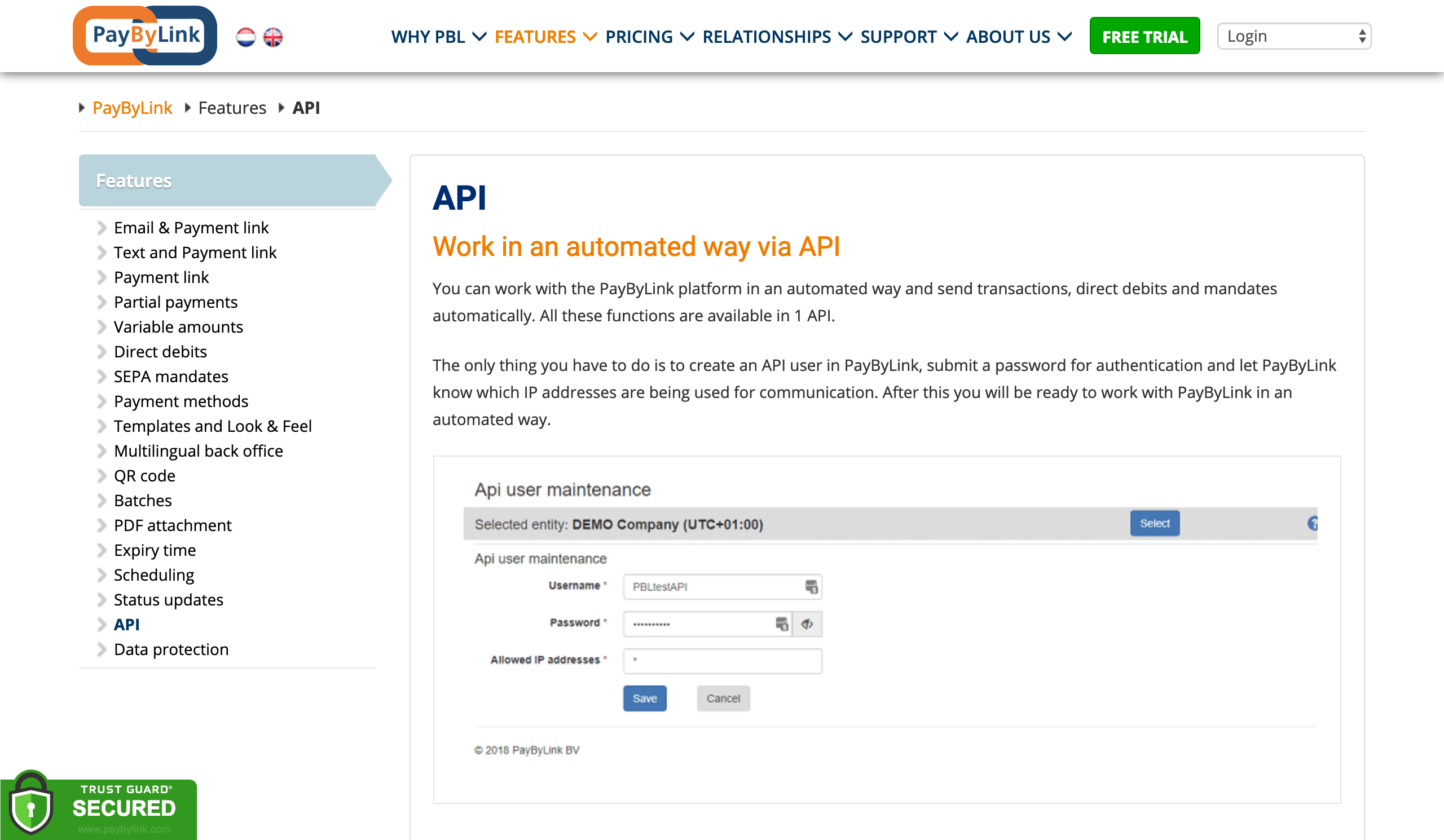Open Direct debits sidebar item
1444x840 pixels.
tap(160, 352)
